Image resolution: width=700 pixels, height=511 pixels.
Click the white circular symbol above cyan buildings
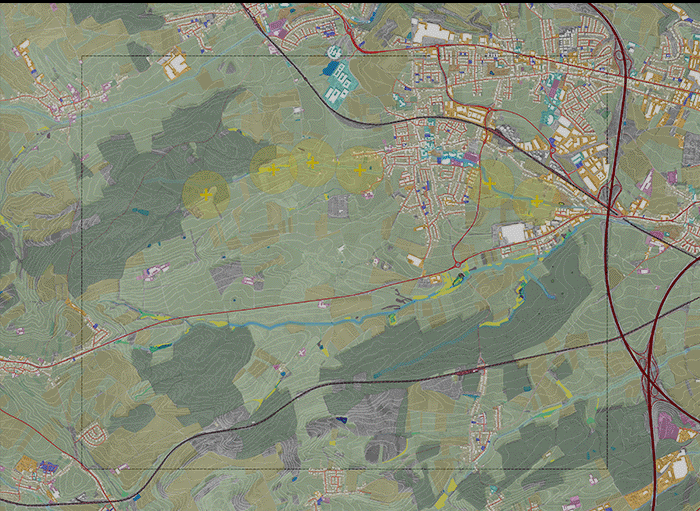pos(334,51)
